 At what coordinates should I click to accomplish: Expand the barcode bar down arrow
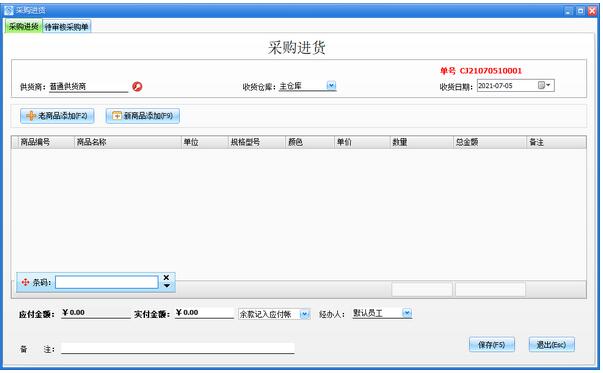(x=167, y=286)
